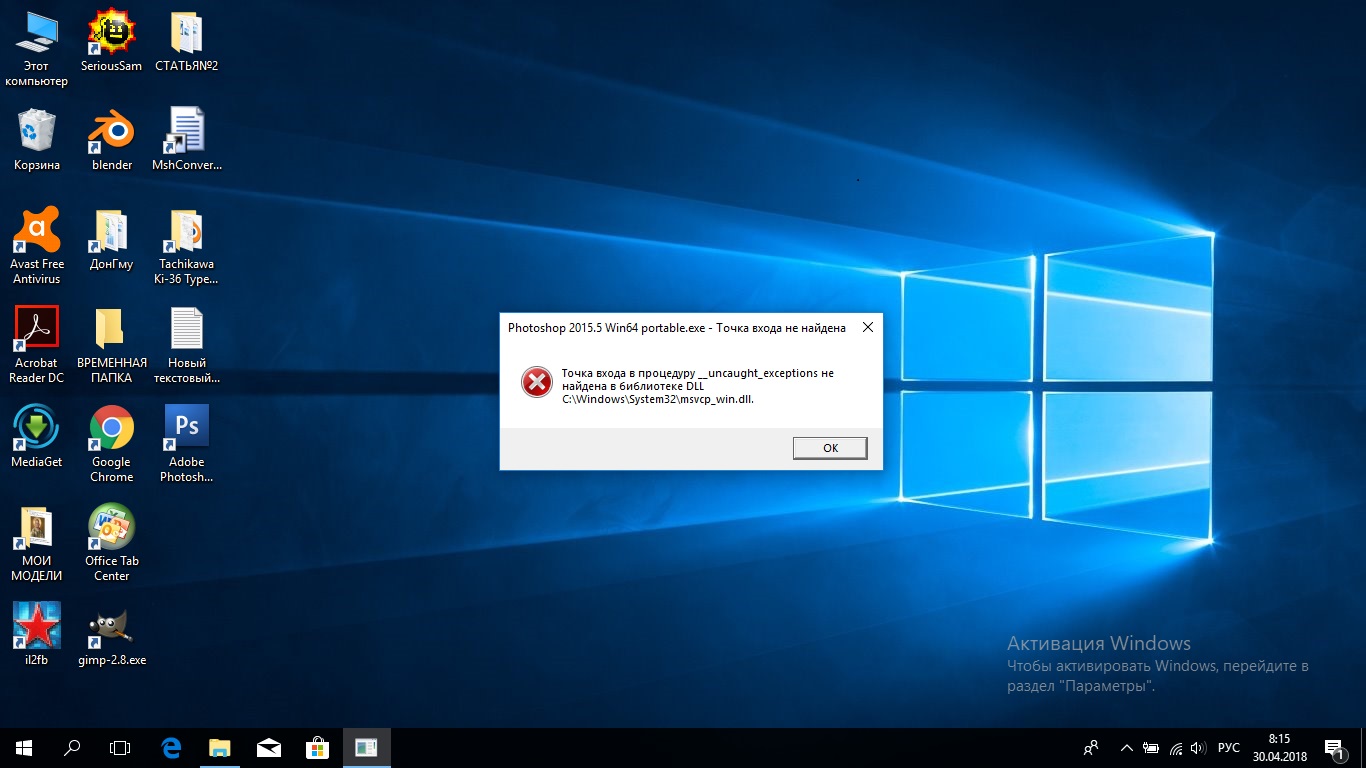Show hidden tray icons with the chevron
The width and height of the screenshot is (1366, 768).
pos(1127,748)
